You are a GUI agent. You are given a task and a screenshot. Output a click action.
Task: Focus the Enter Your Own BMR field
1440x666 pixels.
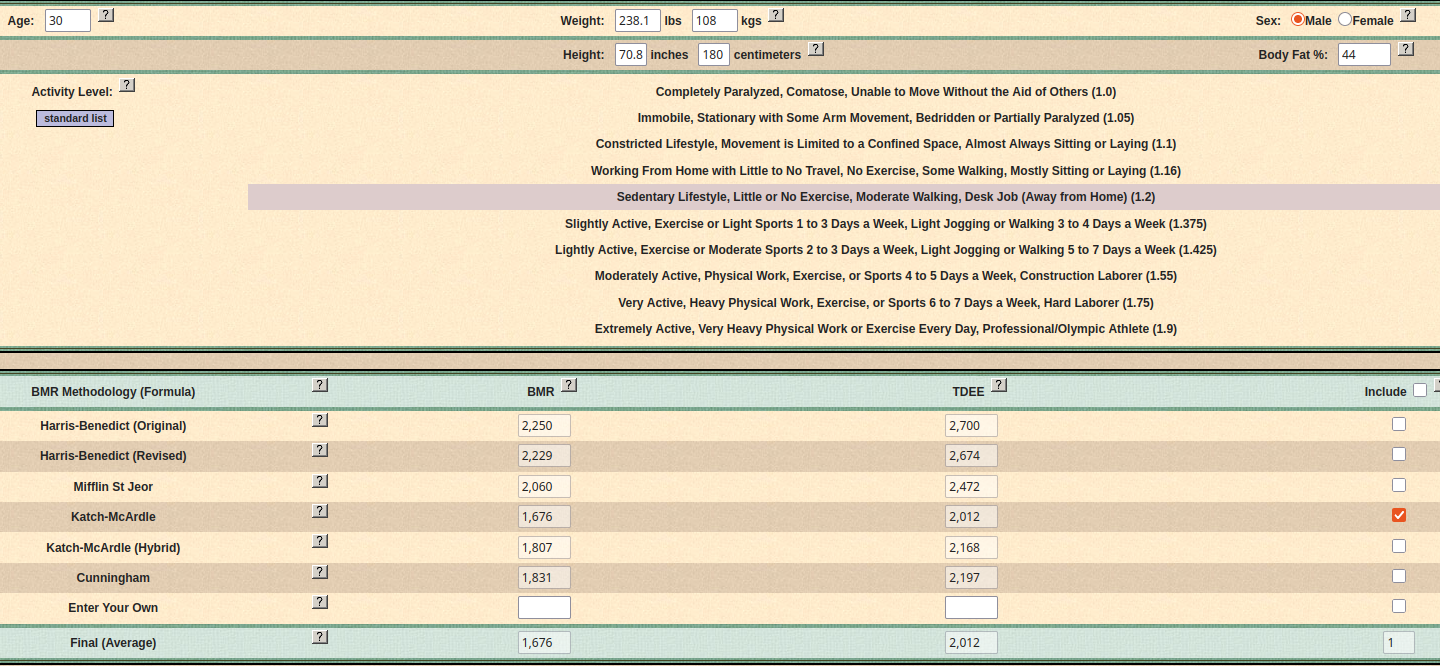click(544, 608)
